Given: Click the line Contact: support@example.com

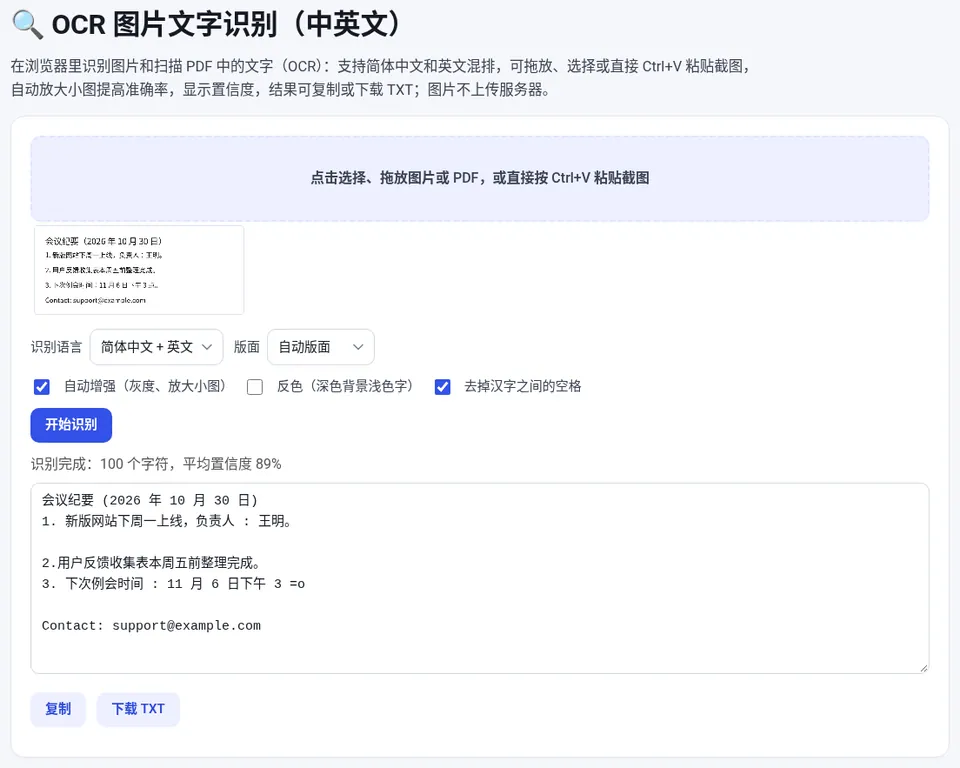Looking at the screenshot, I should (151, 626).
